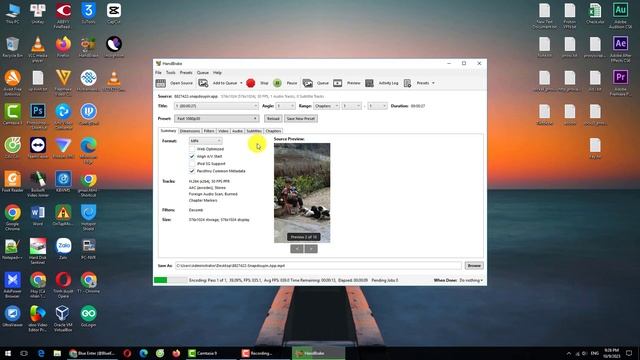Click the encoding progress bar

170,280
